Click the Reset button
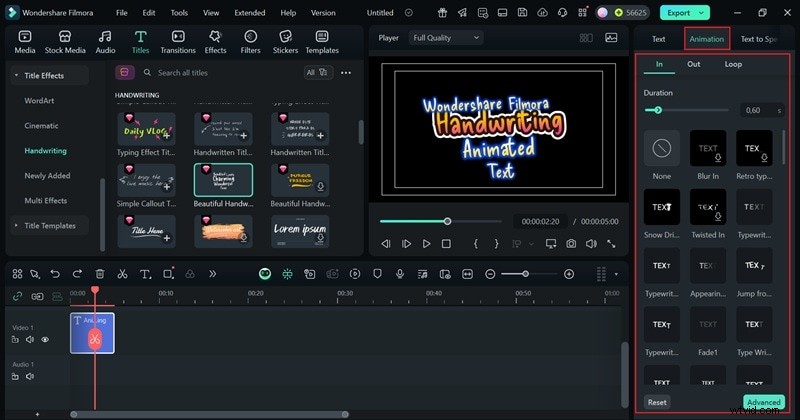Viewport: 800px width, 420px height. click(657, 402)
